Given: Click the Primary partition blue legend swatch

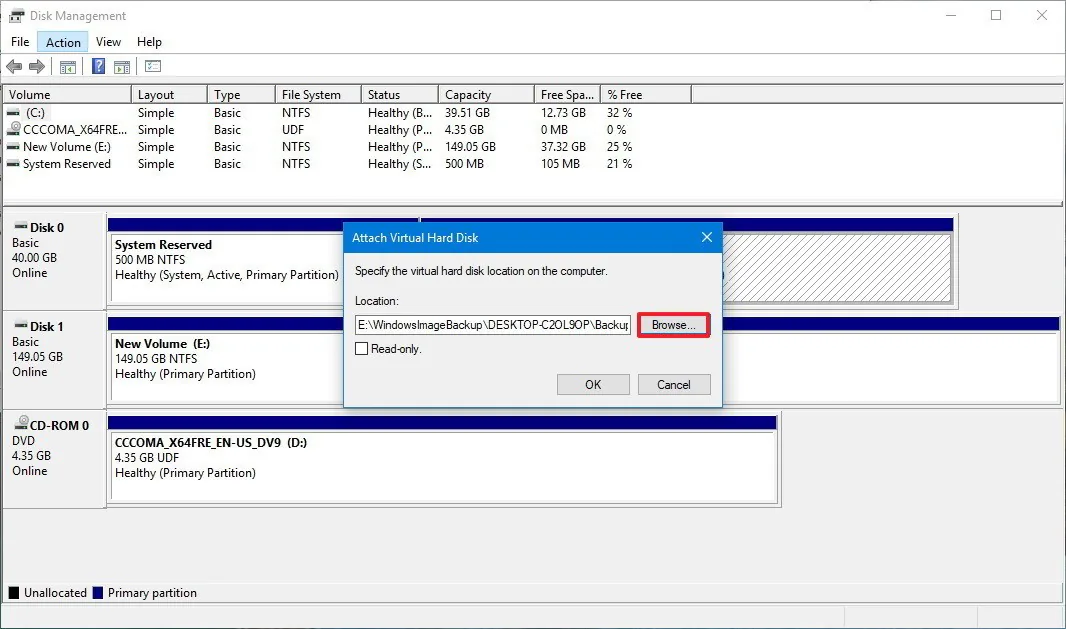Looking at the screenshot, I should 98,593.
